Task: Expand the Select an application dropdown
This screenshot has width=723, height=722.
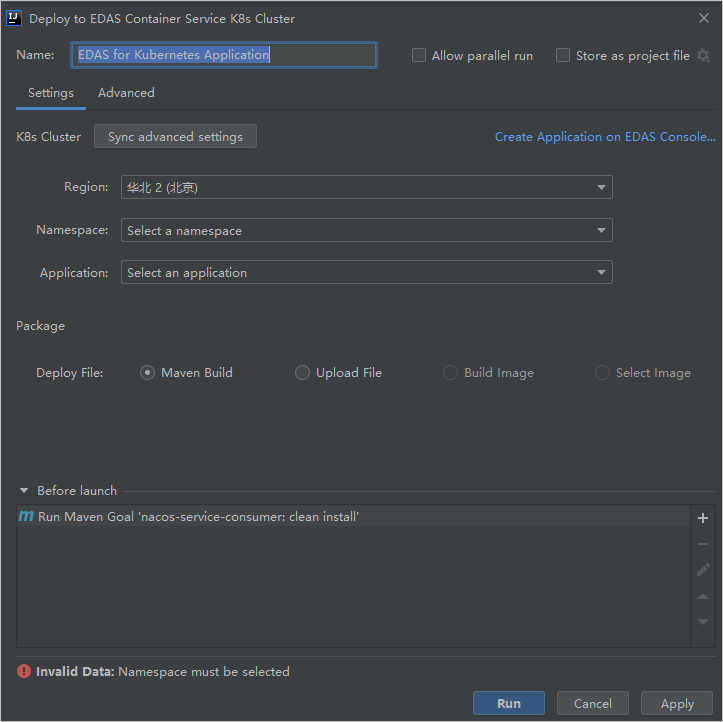Action: click(366, 273)
